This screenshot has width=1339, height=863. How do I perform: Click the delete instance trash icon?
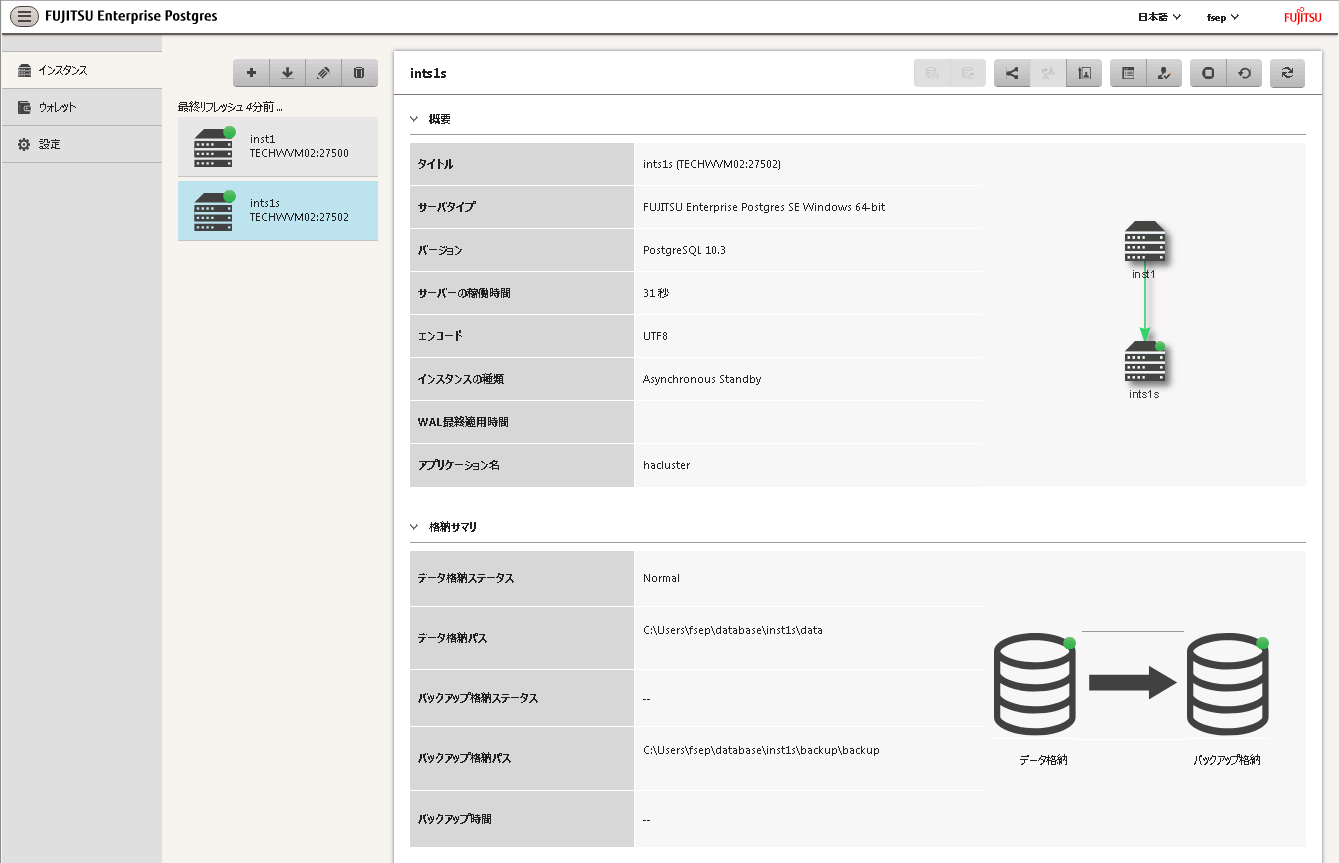[359, 73]
